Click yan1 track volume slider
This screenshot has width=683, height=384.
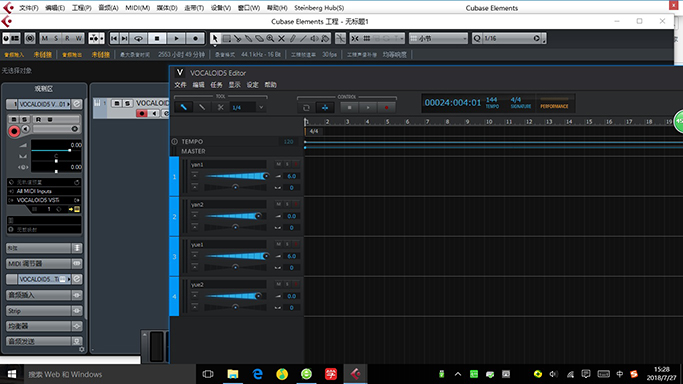coord(236,176)
